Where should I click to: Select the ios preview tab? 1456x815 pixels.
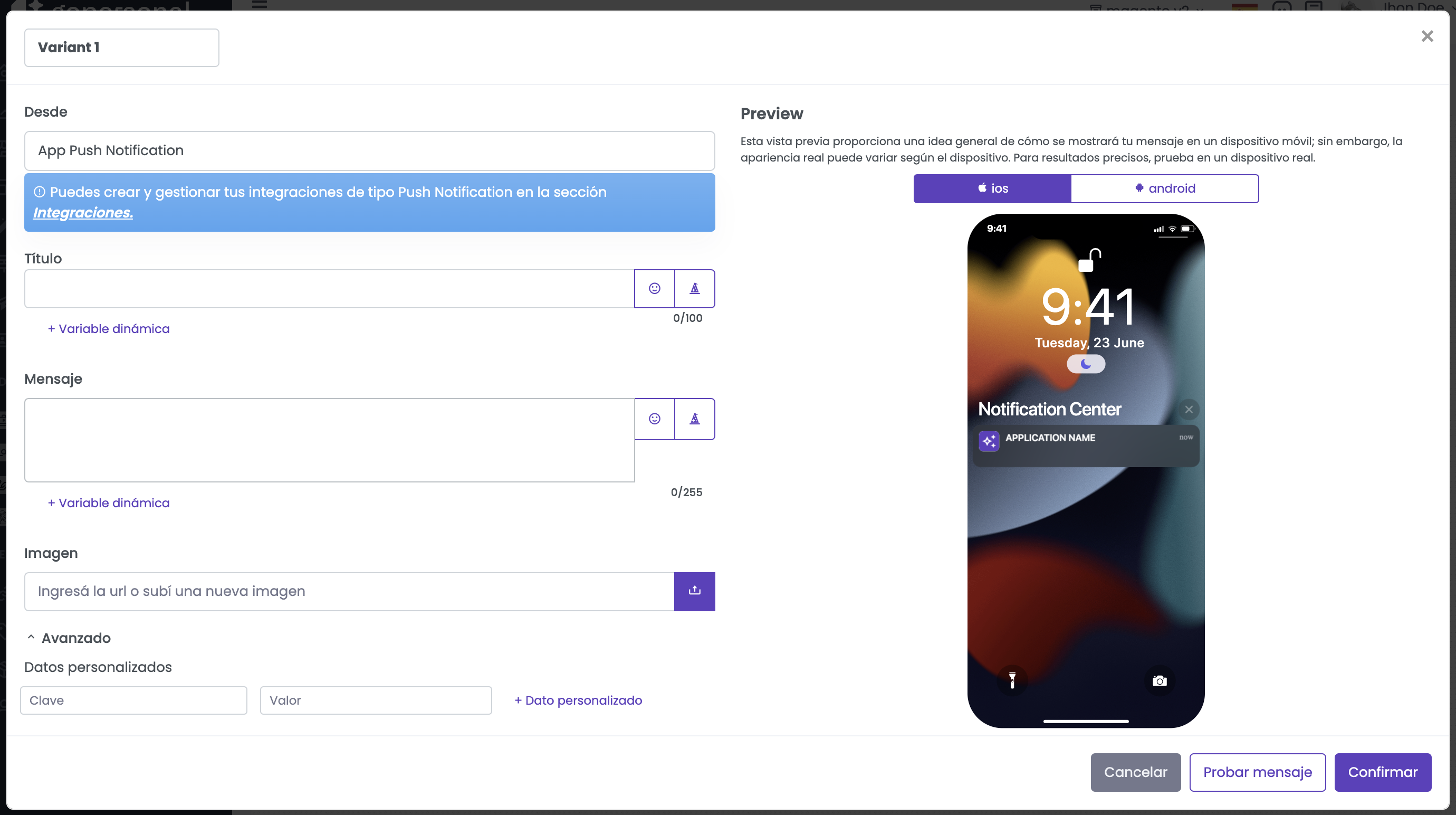(x=992, y=188)
